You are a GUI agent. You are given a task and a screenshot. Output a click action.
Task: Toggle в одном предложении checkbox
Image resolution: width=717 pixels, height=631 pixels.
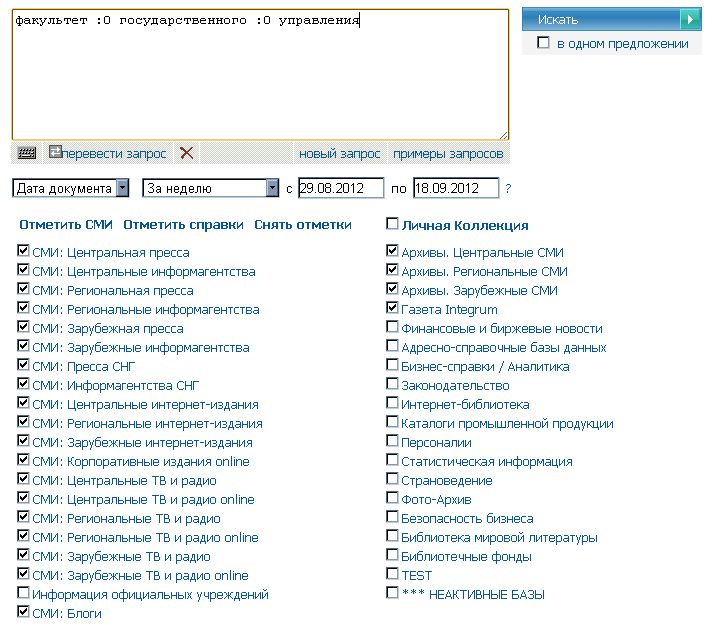click(543, 43)
